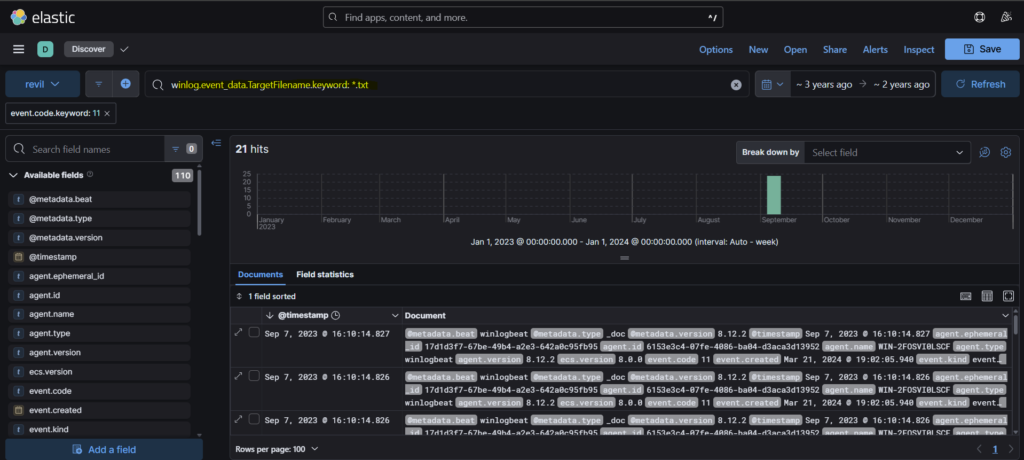
Task: Open the hamburger navigation menu
Action: point(18,49)
